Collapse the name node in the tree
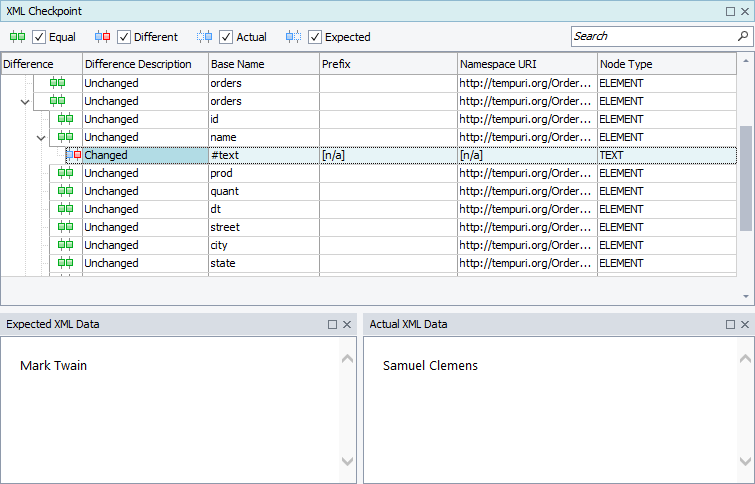The image size is (755, 484). [41, 137]
